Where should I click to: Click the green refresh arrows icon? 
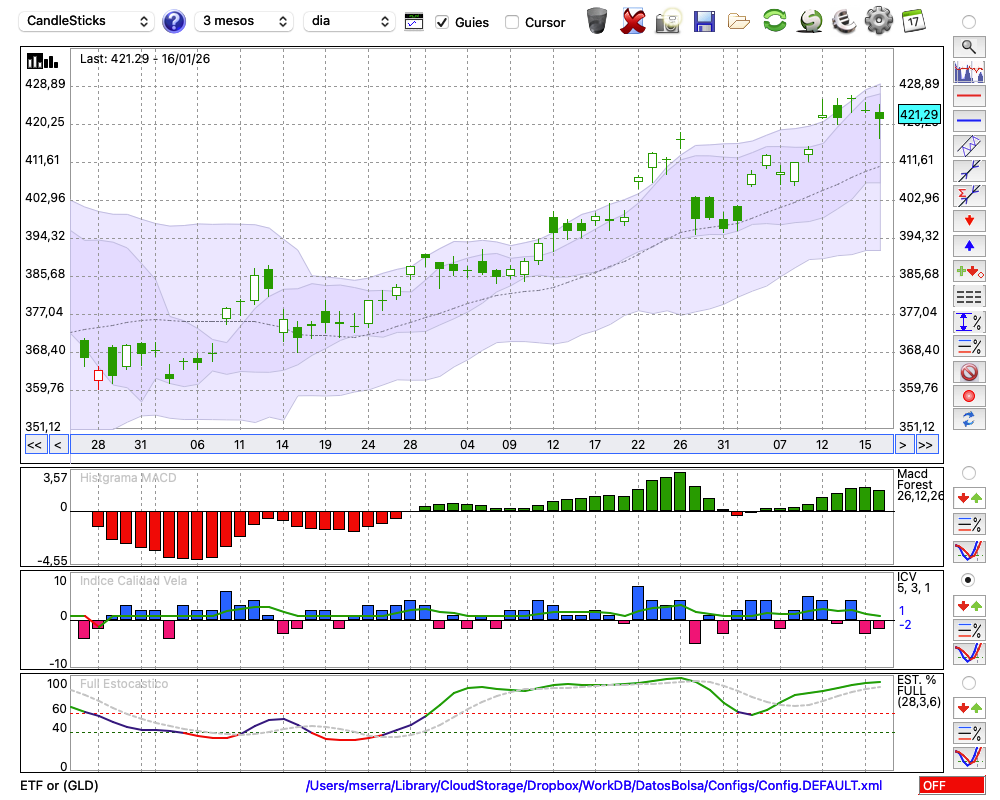774,21
